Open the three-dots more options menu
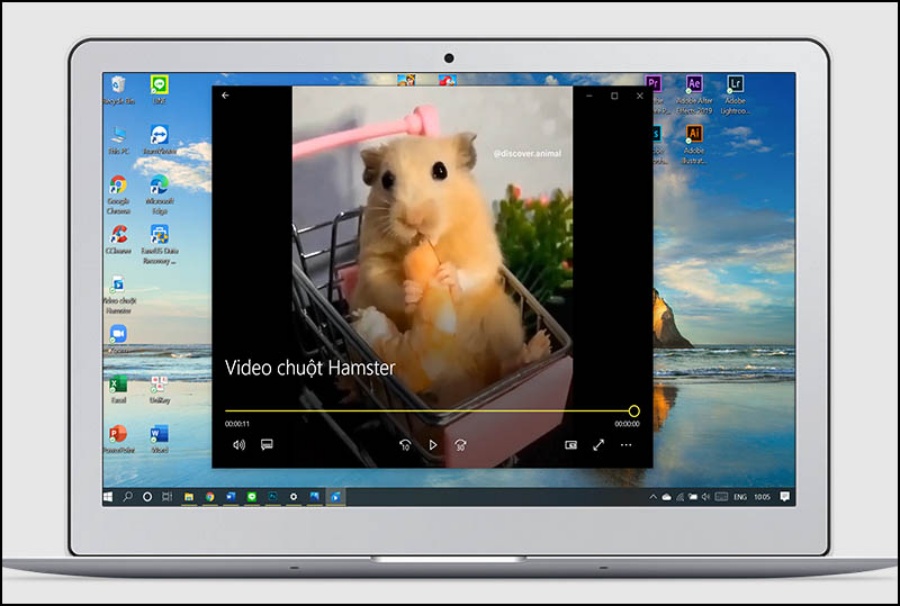The height and width of the screenshot is (606, 900). [626, 445]
